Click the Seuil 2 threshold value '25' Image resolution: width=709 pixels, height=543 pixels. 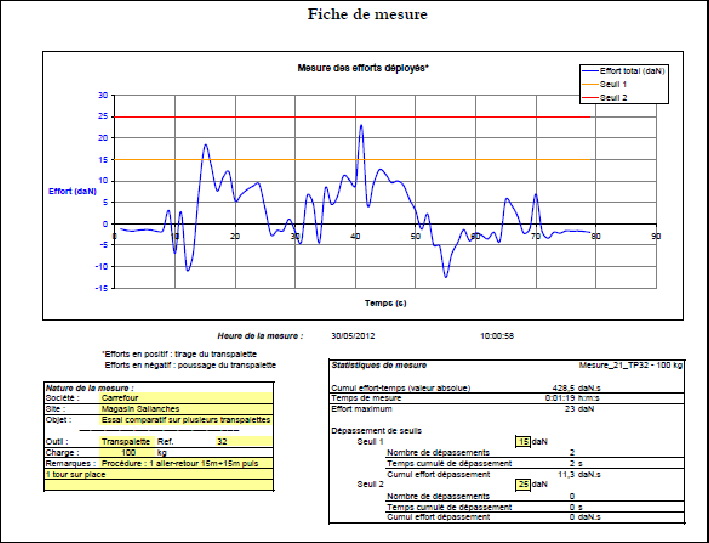pos(522,484)
